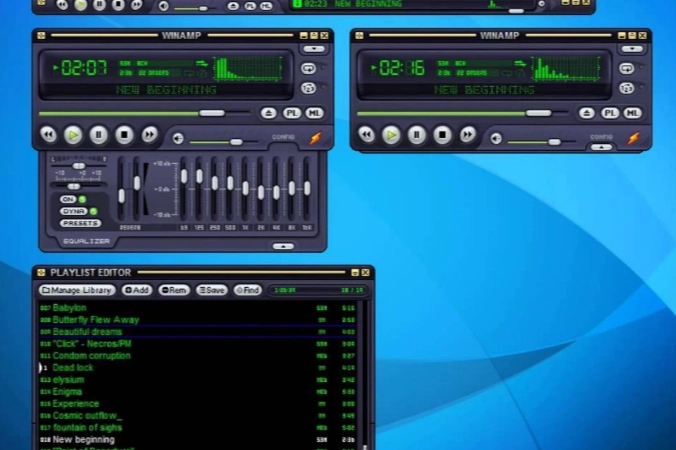
Task: Toggle the equalizer DYNA button
Action: tap(73, 211)
